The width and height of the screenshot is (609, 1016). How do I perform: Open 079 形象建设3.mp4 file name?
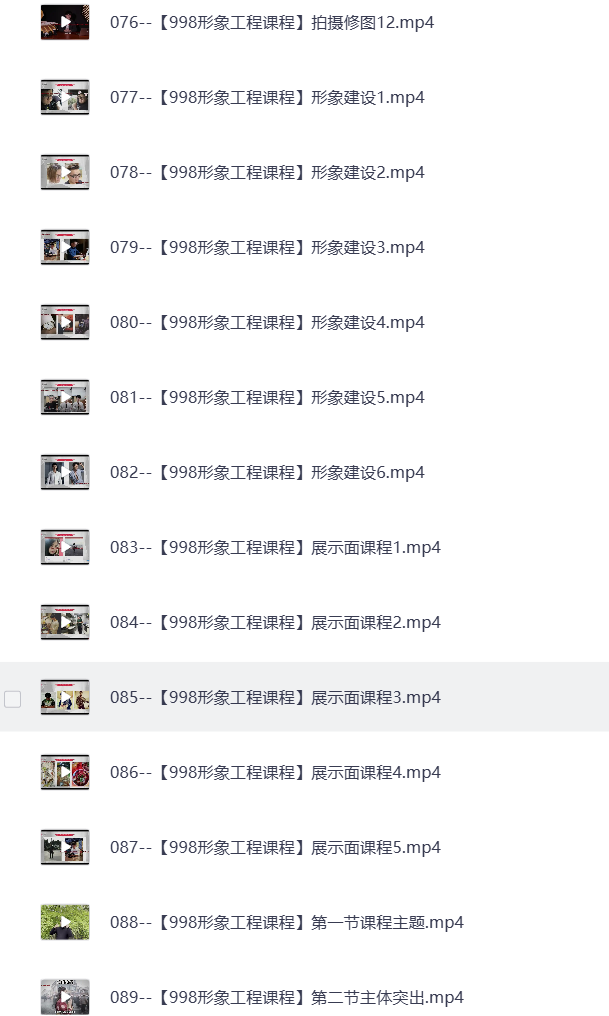pyautogui.click(x=268, y=248)
